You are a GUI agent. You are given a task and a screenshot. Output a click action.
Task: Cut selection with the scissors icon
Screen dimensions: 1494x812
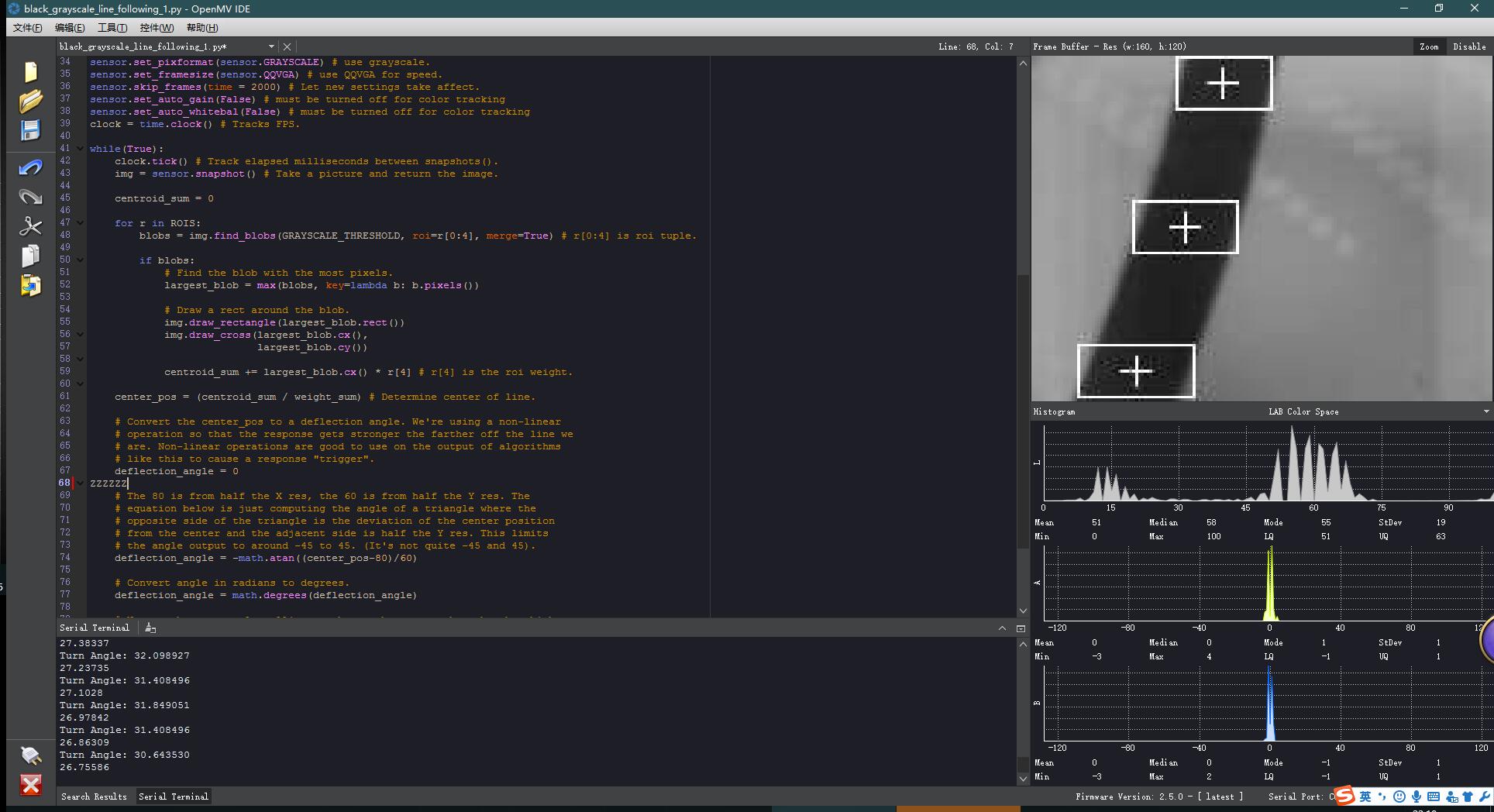click(30, 225)
